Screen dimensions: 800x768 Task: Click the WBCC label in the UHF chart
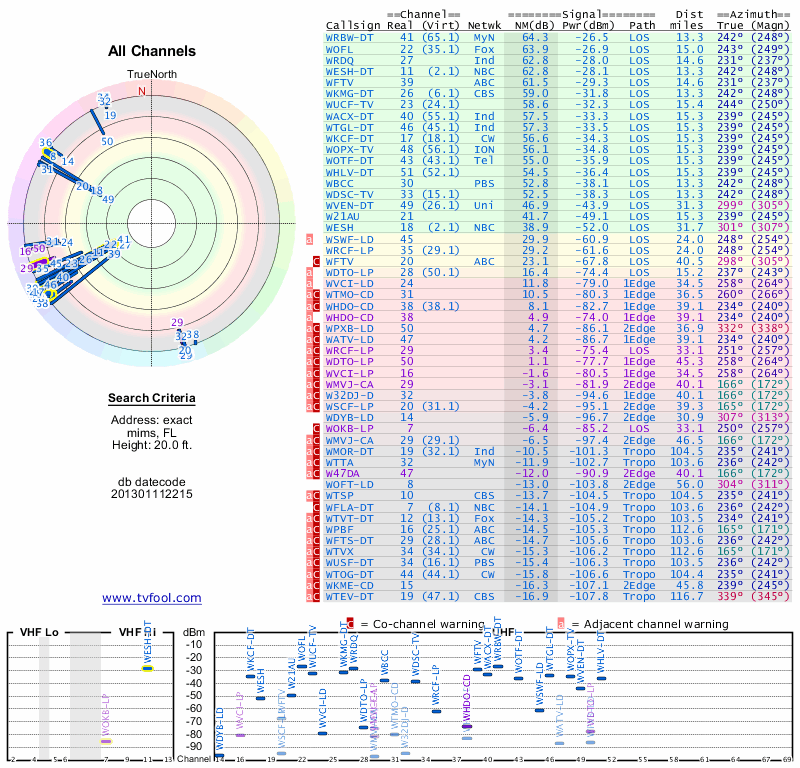(385, 662)
